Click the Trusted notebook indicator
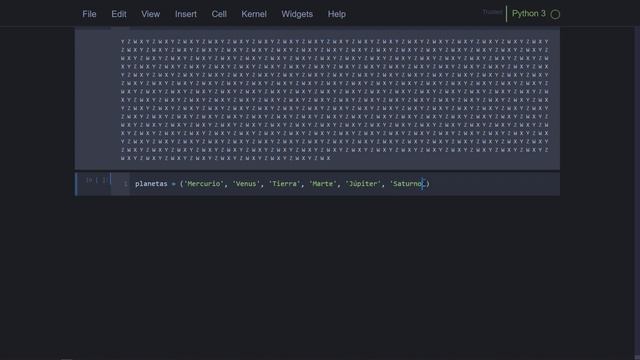Viewport: 640px width, 360px height. point(492,12)
